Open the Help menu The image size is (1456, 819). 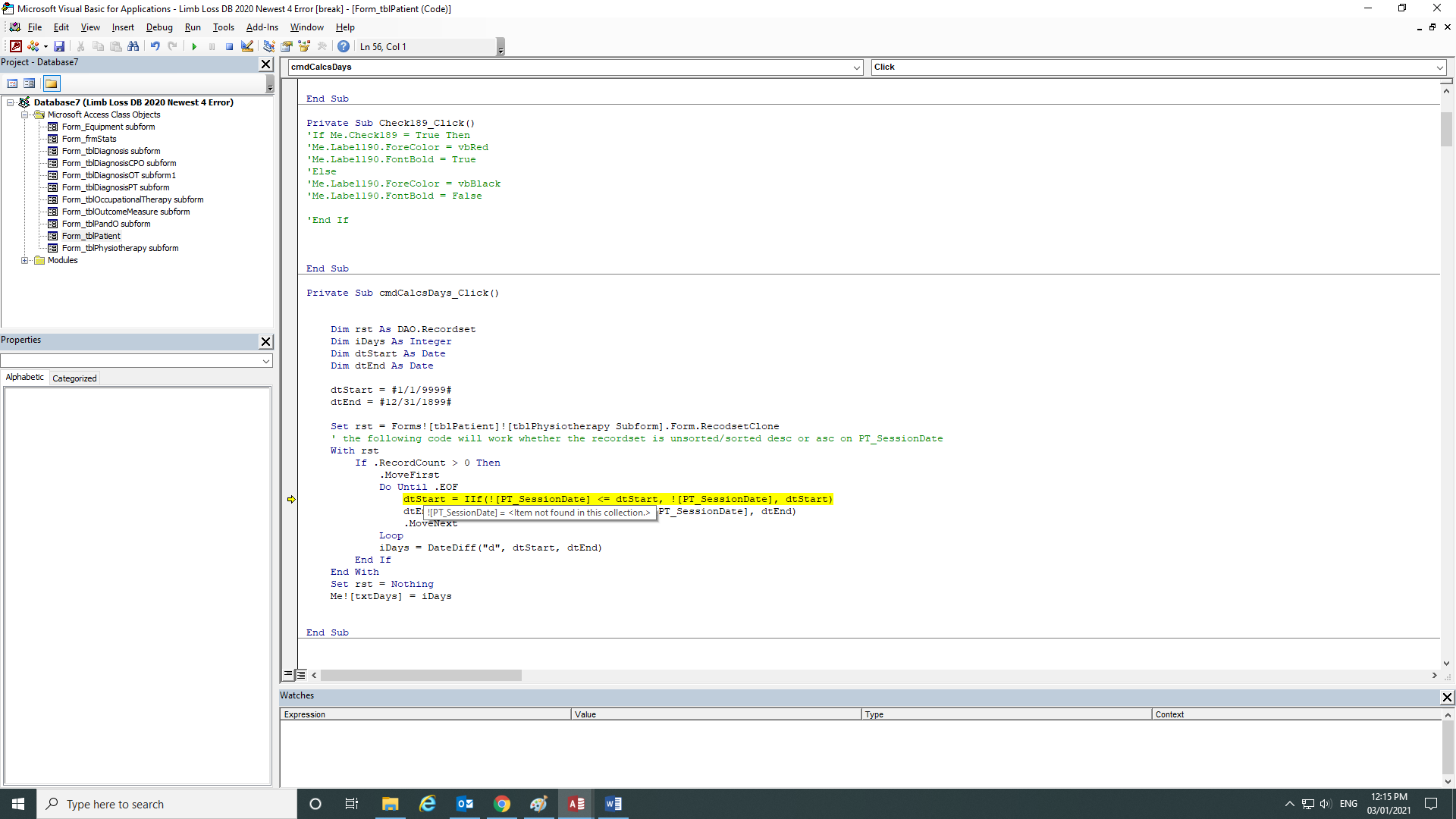(x=345, y=27)
